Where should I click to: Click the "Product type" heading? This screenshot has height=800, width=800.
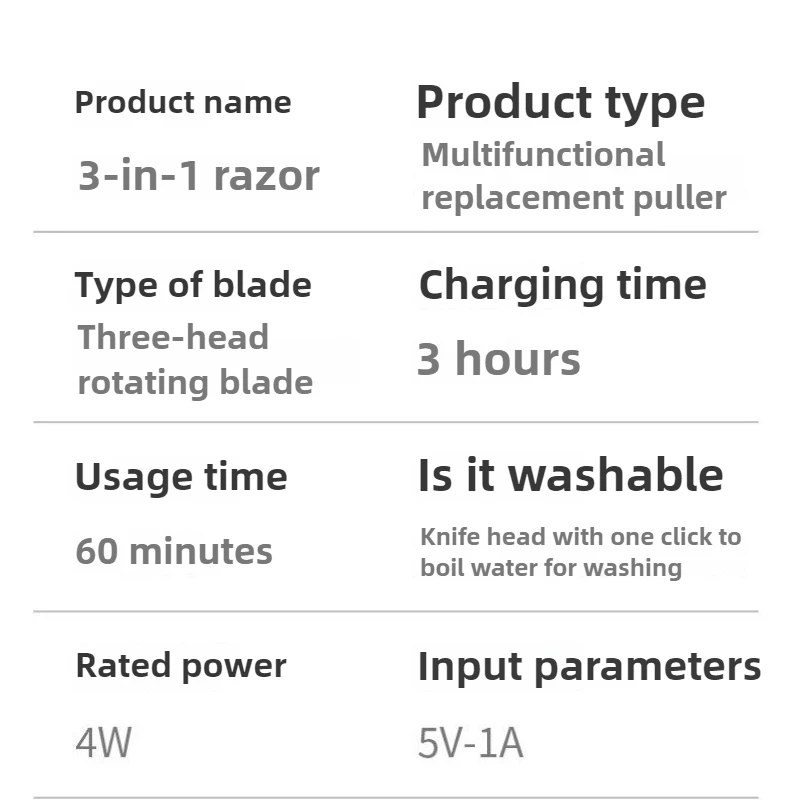(x=560, y=103)
